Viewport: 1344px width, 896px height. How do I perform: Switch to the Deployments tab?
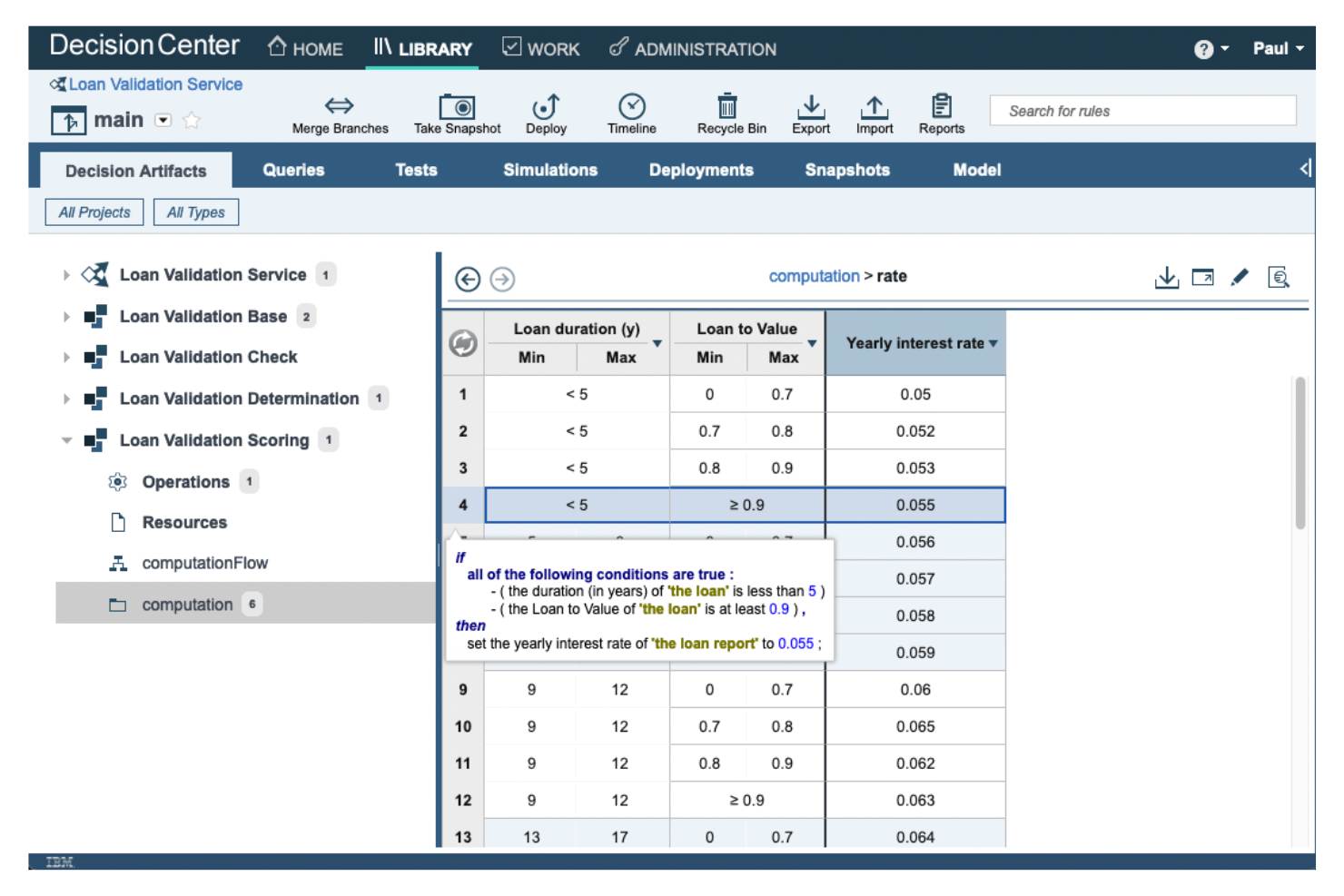click(x=701, y=170)
